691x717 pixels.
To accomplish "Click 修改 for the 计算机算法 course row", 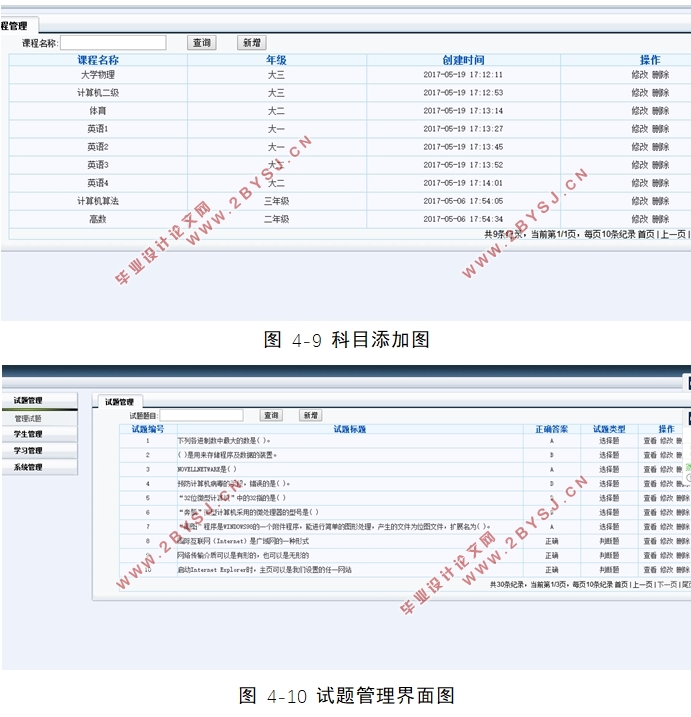I will point(640,201).
